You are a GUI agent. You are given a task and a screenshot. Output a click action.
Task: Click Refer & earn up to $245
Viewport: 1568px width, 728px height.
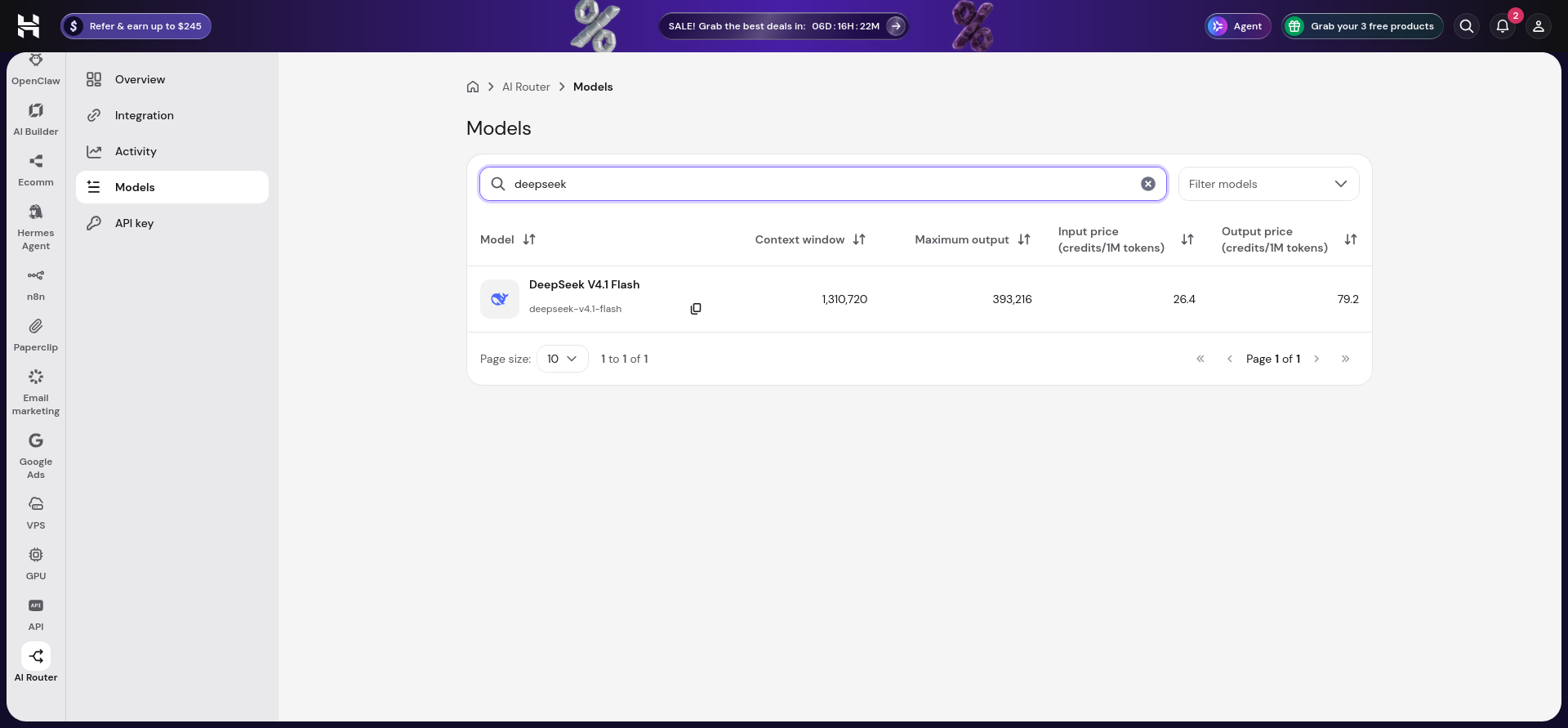(x=136, y=26)
